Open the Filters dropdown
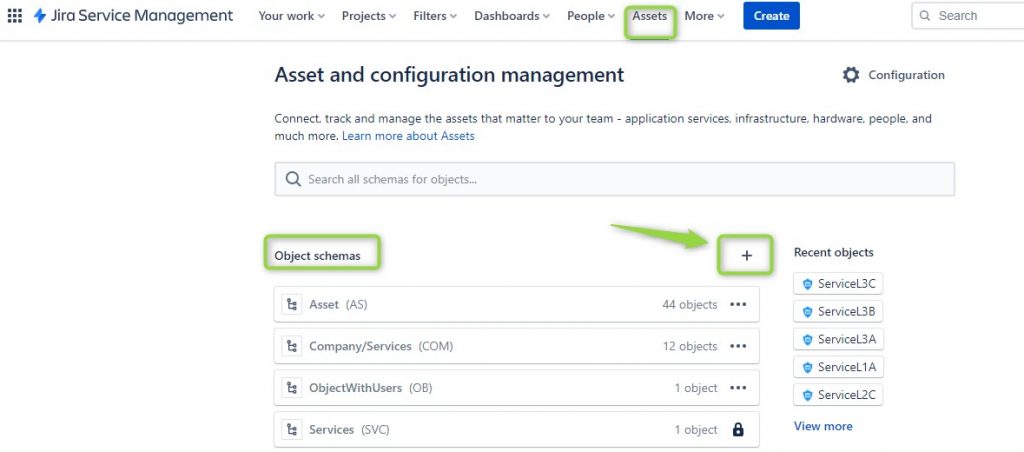 pyautogui.click(x=435, y=16)
